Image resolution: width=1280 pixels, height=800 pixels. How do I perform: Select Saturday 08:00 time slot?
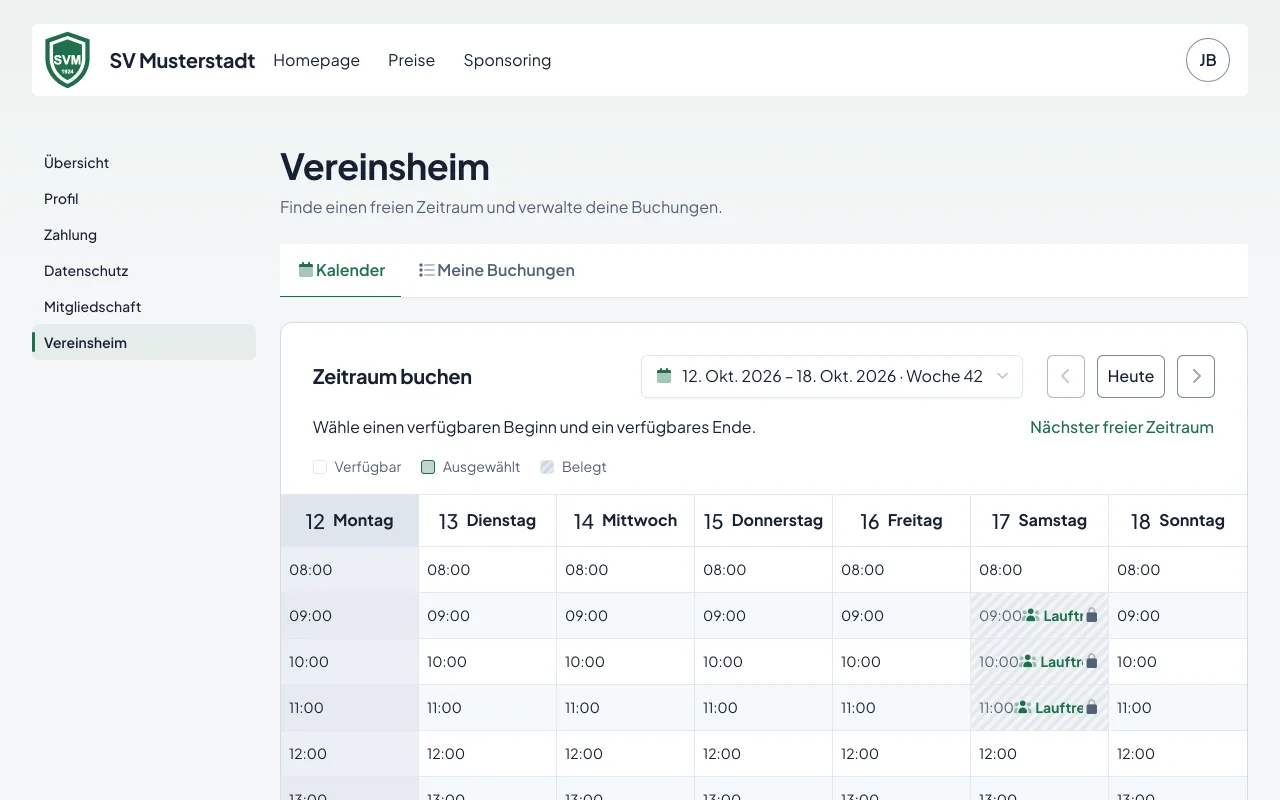click(1040, 570)
